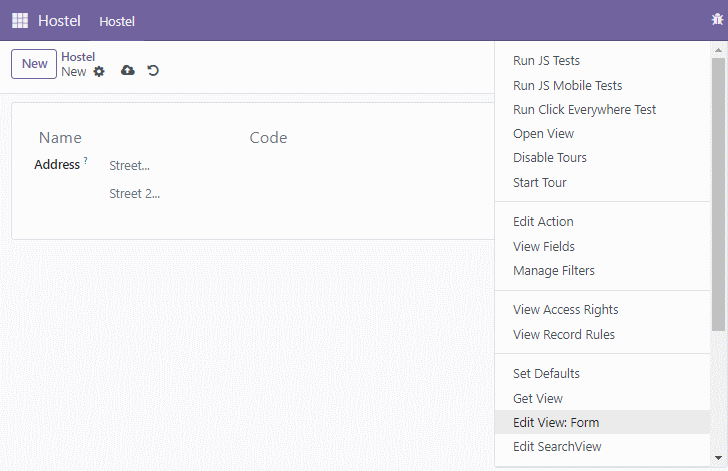Click the cloud save icon

[x=128, y=70]
